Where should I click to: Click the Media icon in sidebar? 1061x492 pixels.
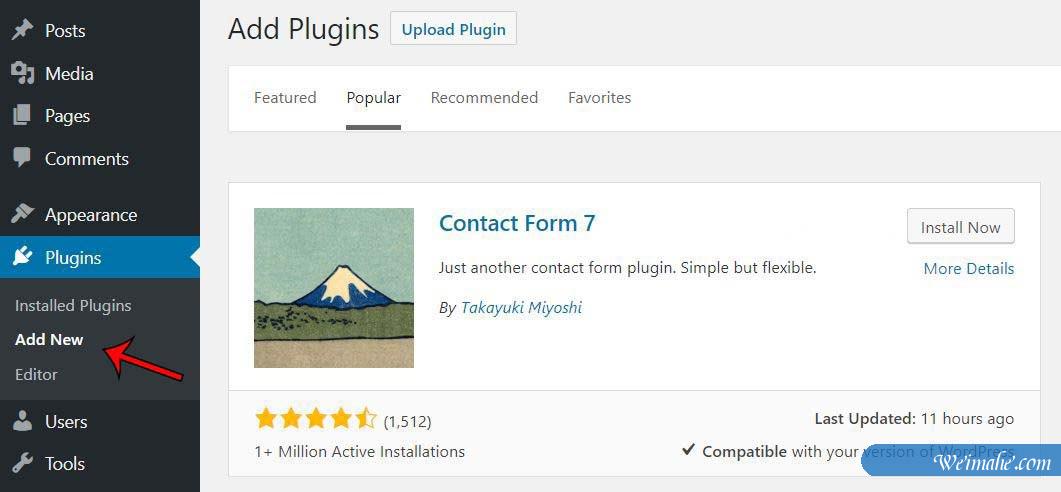(22, 73)
